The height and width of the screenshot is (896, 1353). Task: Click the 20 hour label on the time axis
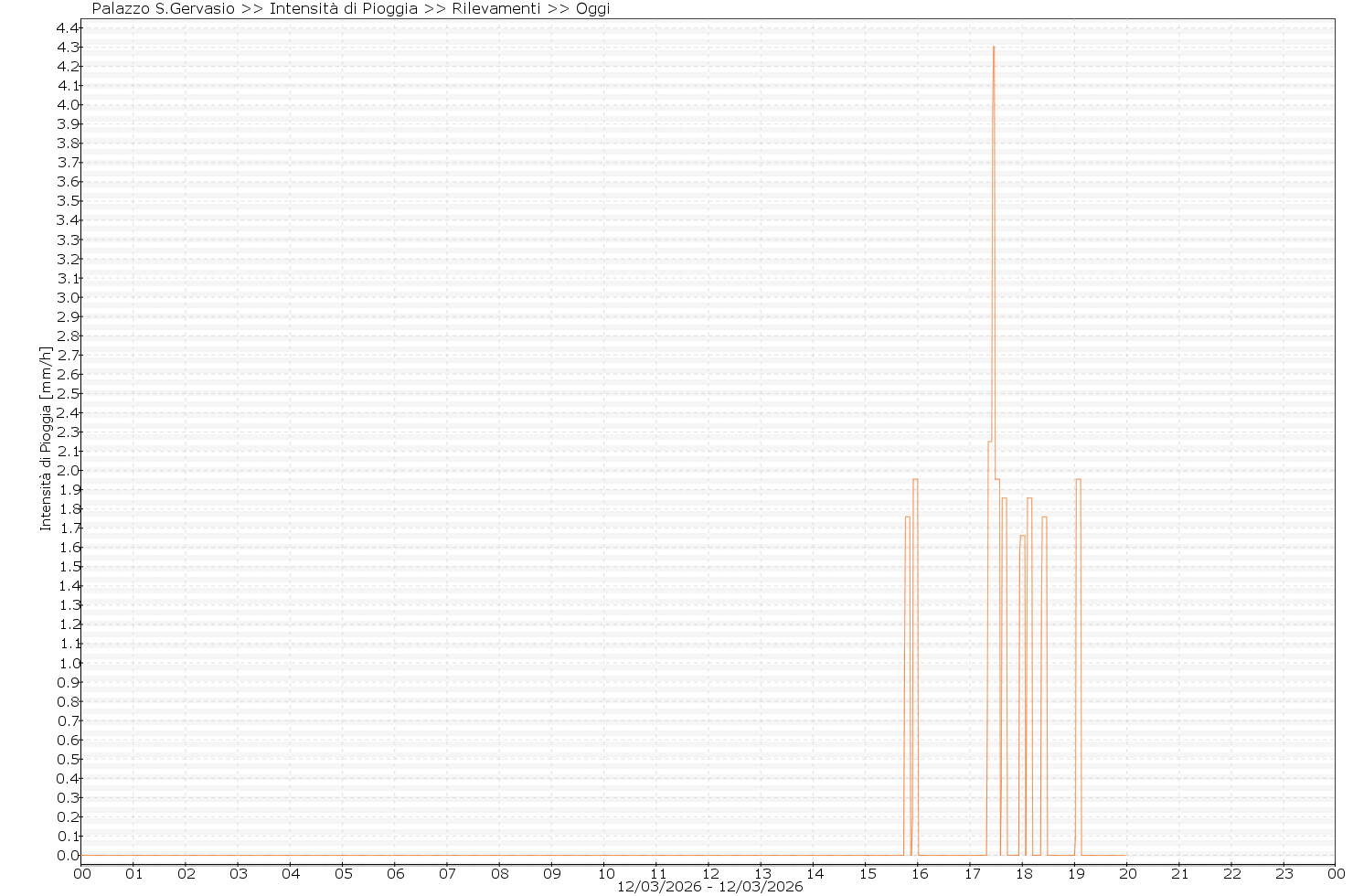coord(1127,873)
